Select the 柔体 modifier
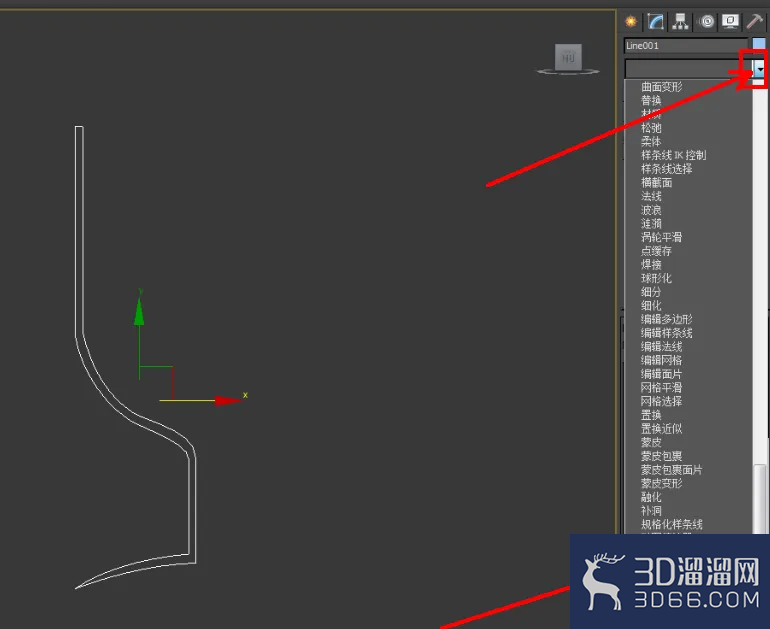This screenshot has height=629, width=770. pos(651,141)
